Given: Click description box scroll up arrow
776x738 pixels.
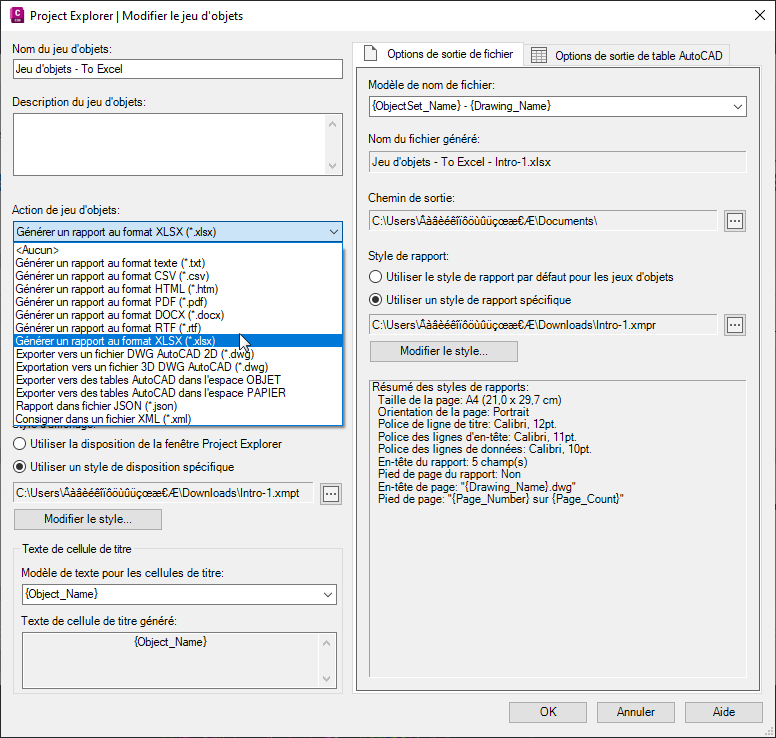Looking at the screenshot, I should [x=333, y=124].
